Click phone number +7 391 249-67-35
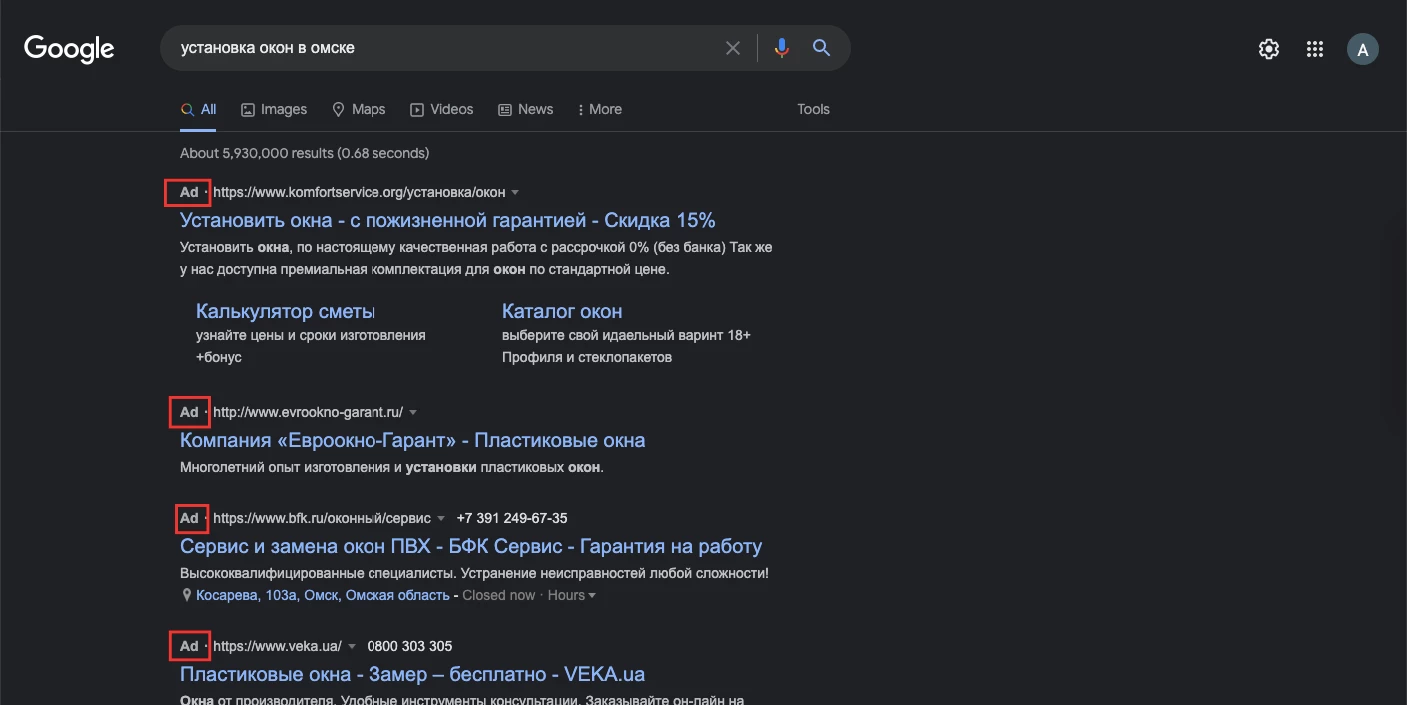 click(512, 518)
